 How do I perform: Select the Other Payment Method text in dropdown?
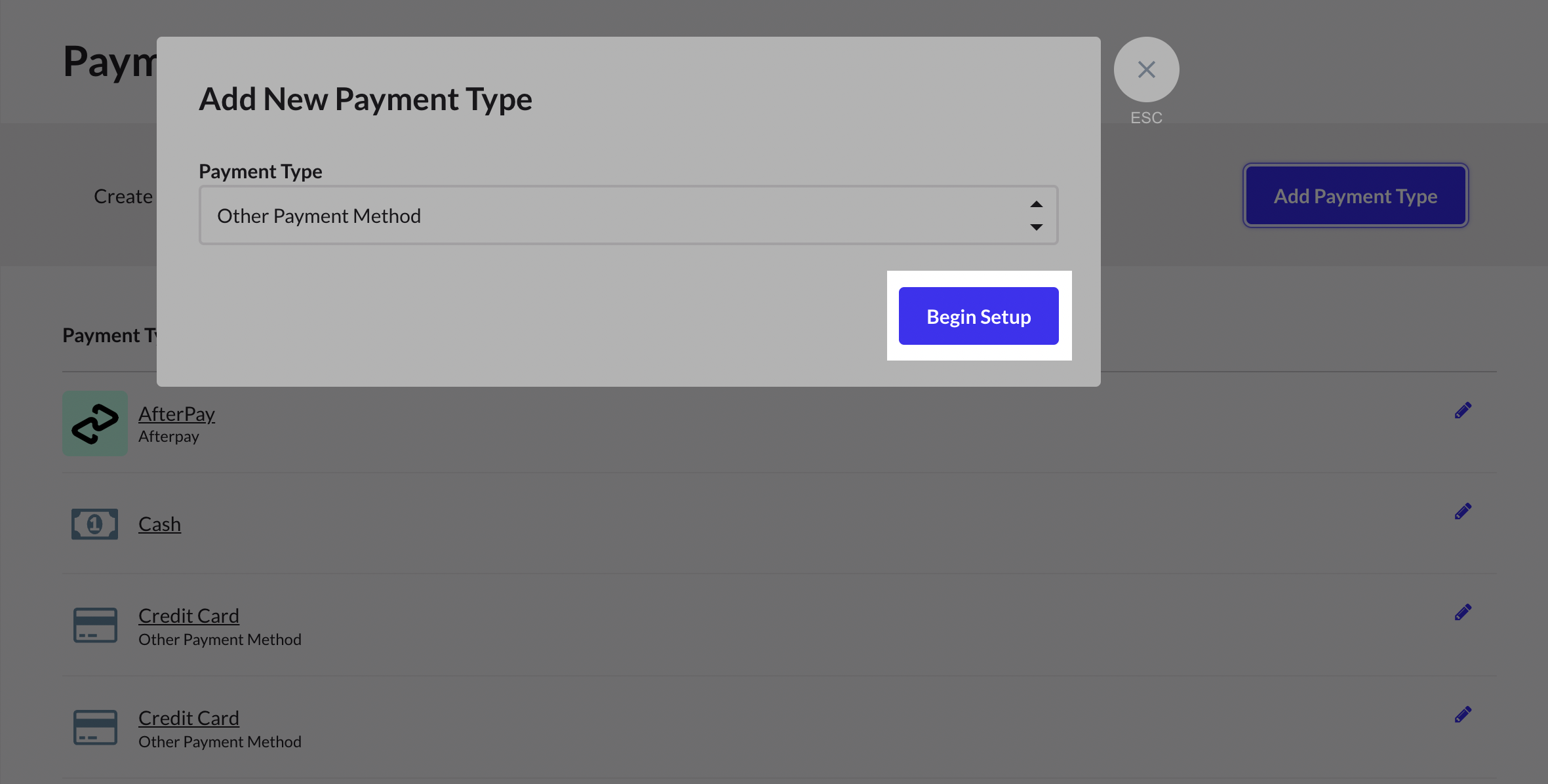click(319, 216)
